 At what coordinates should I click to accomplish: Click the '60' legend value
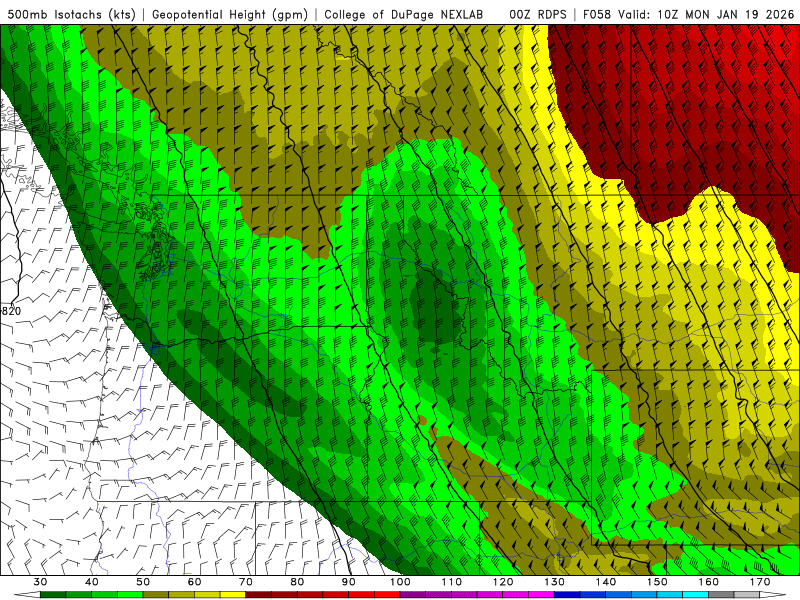pyautogui.click(x=194, y=582)
